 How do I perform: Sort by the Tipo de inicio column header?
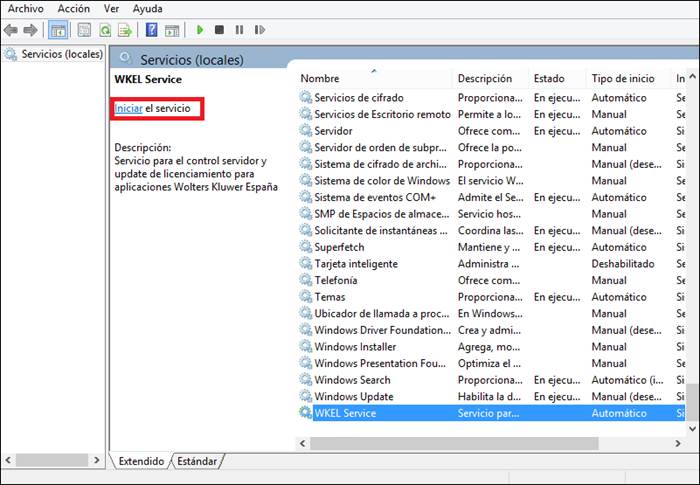coord(629,78)
